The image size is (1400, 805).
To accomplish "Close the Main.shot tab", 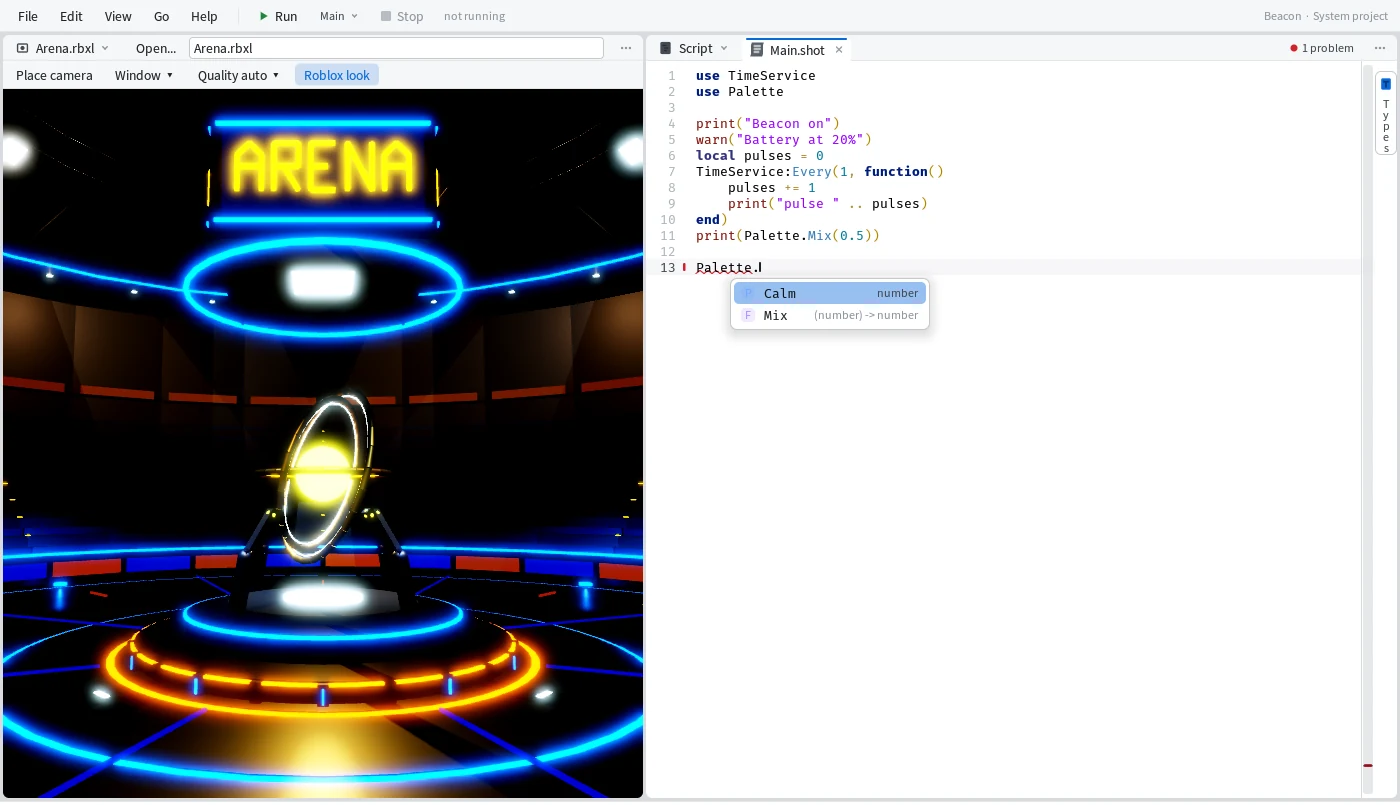I will tap(839, 49).
